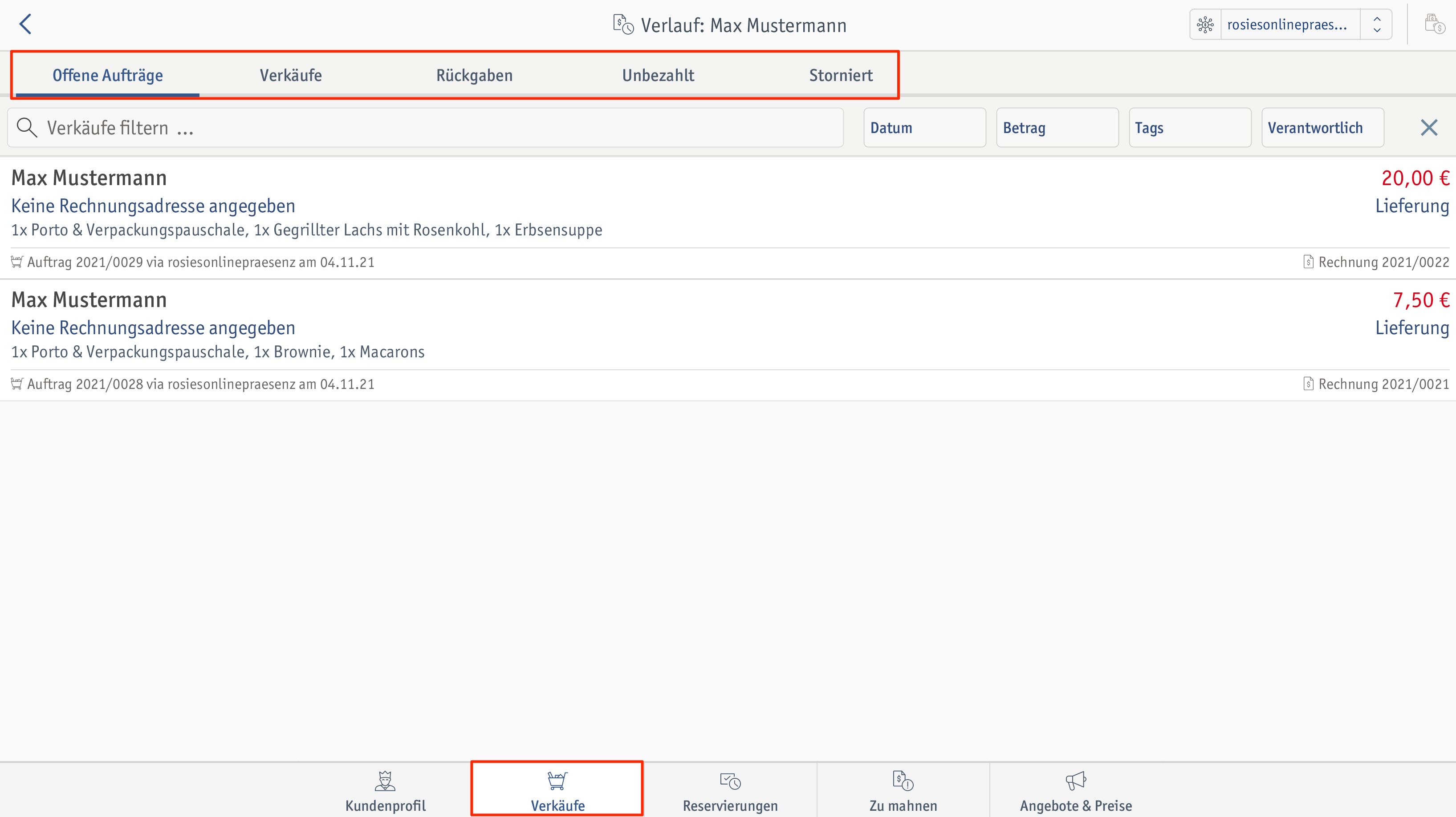Open the Zu mahnen bottom tab
The image size is (1456, 817).
903,790
